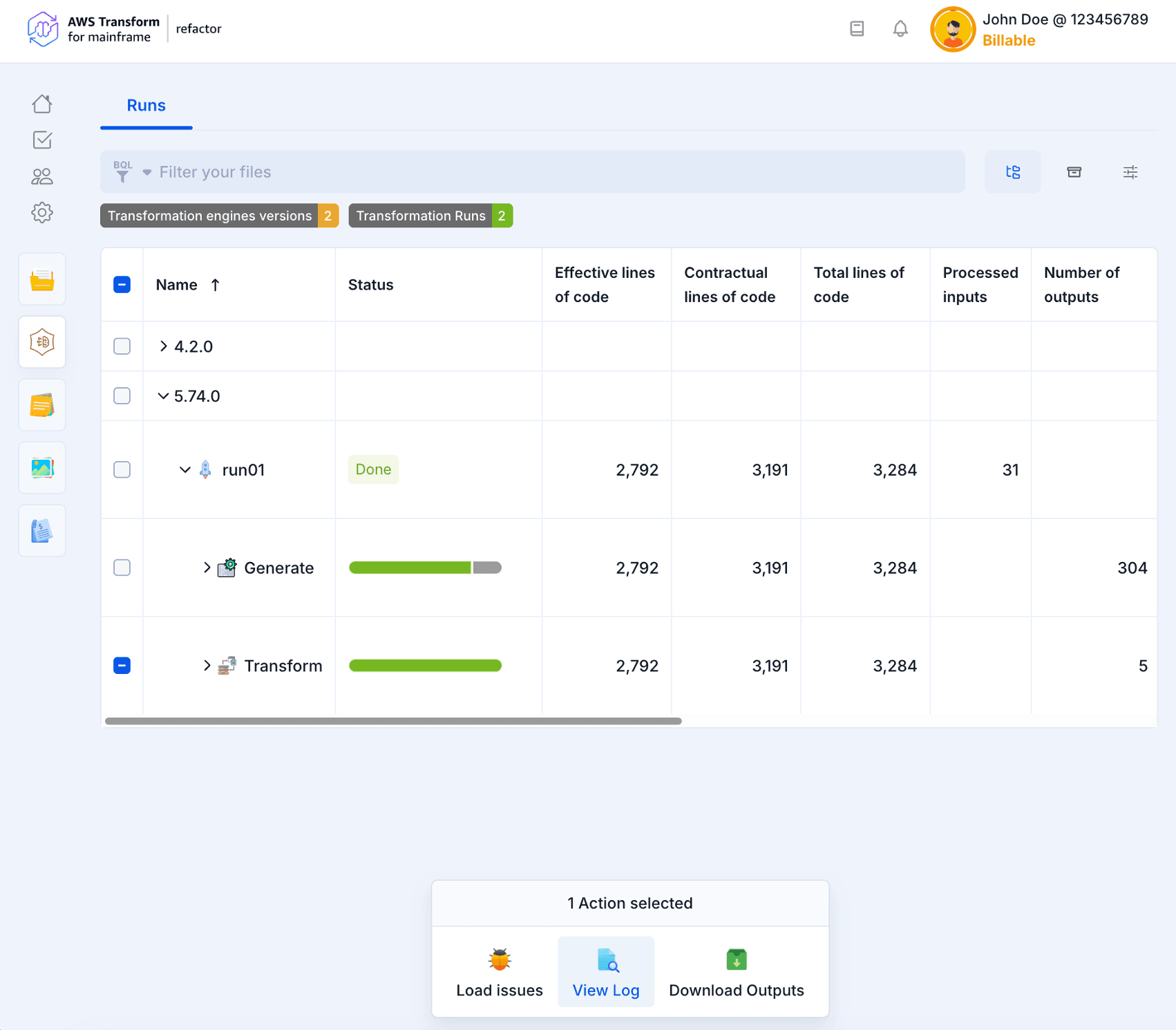Screen dimensions: 1176x1030
Task: Click the Transformation Runs filter tag
Action: (x=430, y=216)
